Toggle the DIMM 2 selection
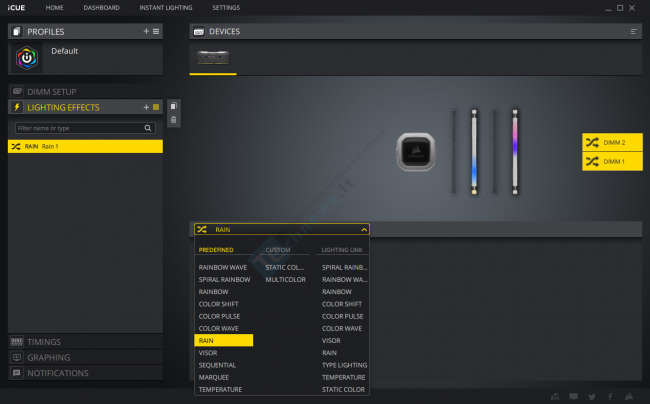This screenshot has height=404, width=650. tap(612, 143)
